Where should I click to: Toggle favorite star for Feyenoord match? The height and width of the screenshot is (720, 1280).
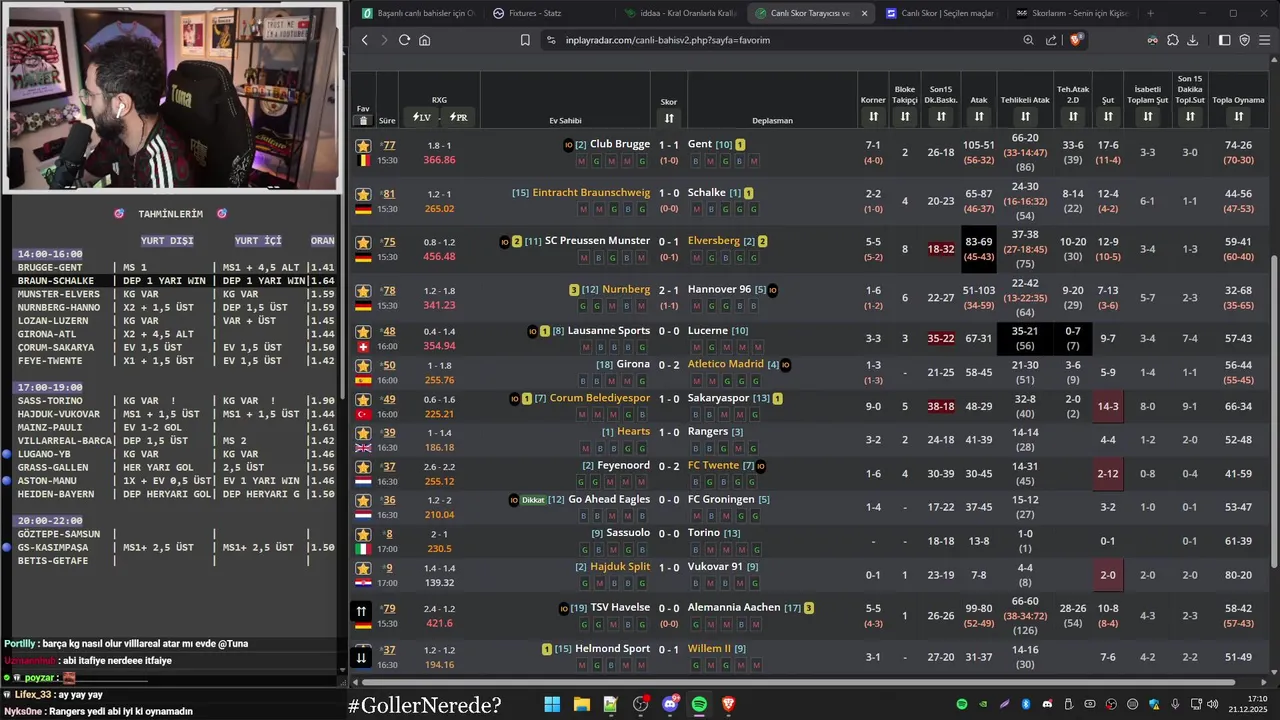363,467
